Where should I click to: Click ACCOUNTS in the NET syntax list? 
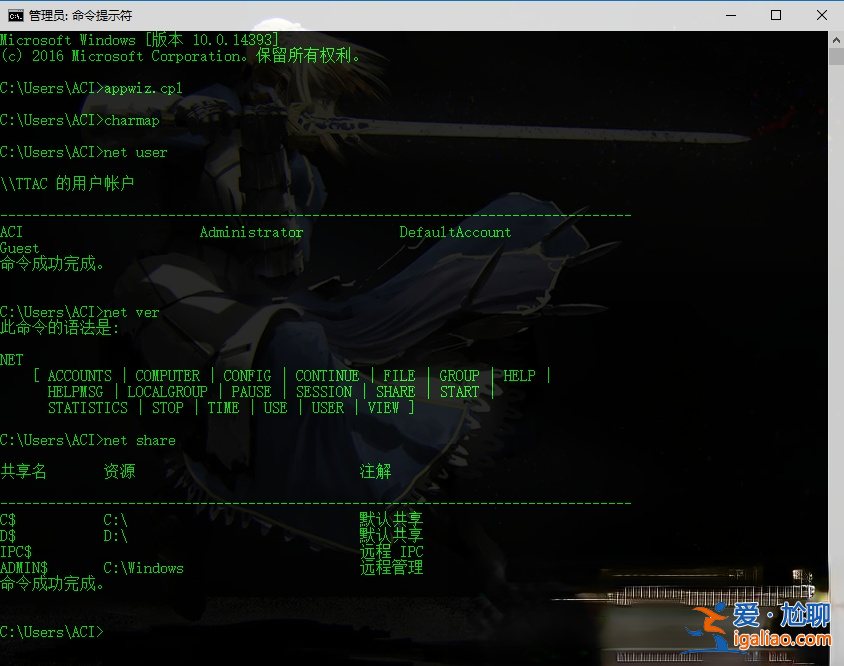(80, 376)
